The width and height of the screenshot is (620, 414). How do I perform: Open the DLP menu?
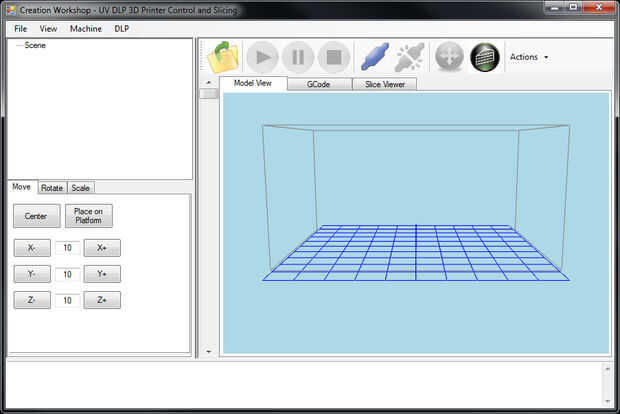(121, 28)
